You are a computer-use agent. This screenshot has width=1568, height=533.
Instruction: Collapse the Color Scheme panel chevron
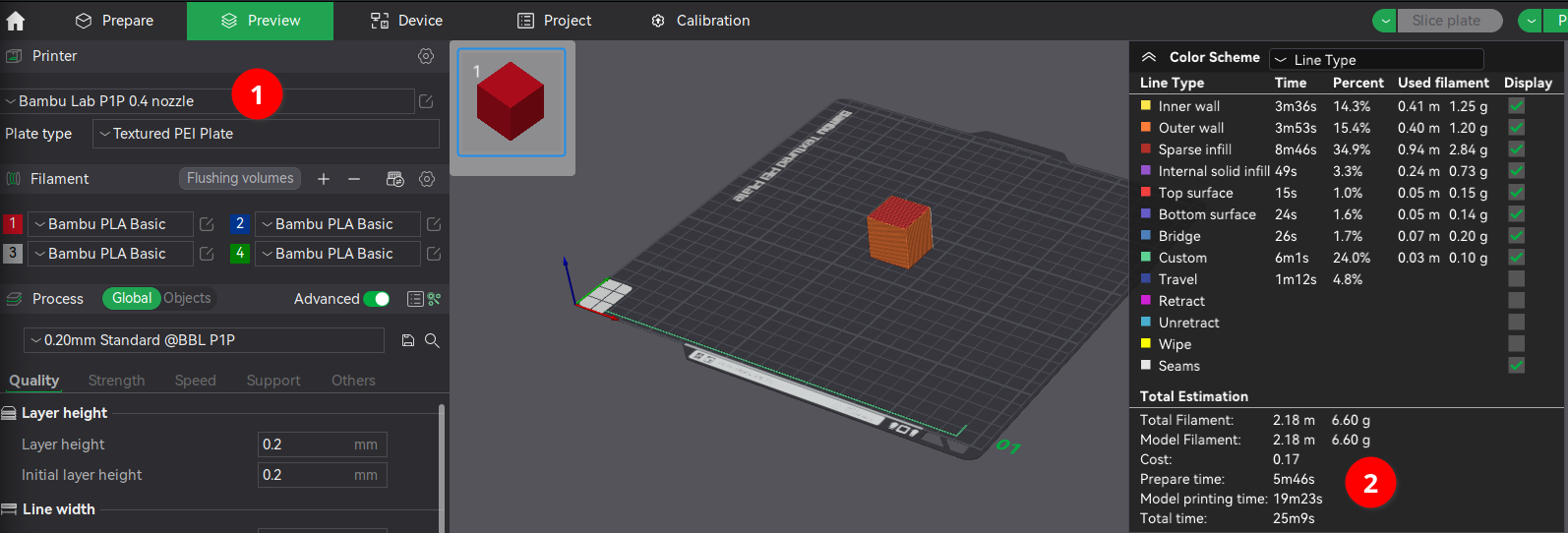pos(1148,57)
